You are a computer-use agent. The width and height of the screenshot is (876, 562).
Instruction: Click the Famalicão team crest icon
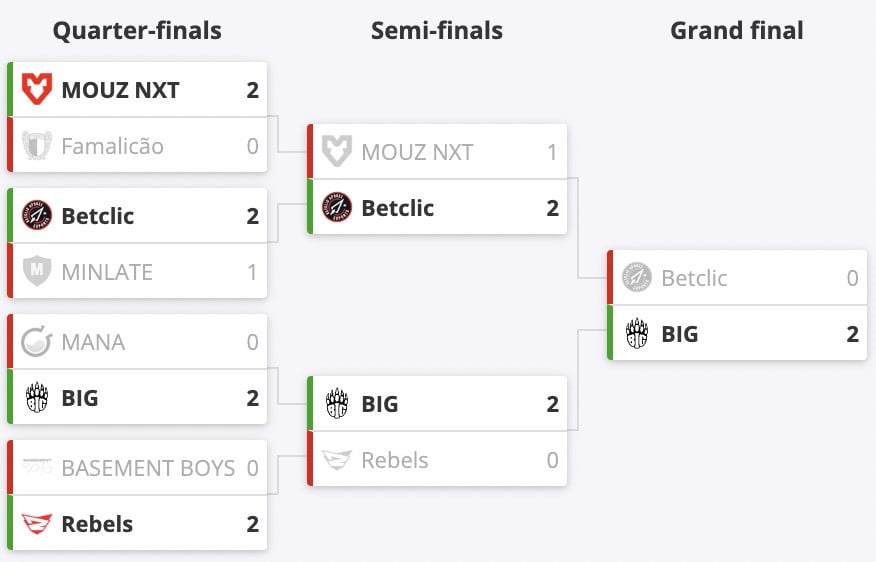click(37, 146)
